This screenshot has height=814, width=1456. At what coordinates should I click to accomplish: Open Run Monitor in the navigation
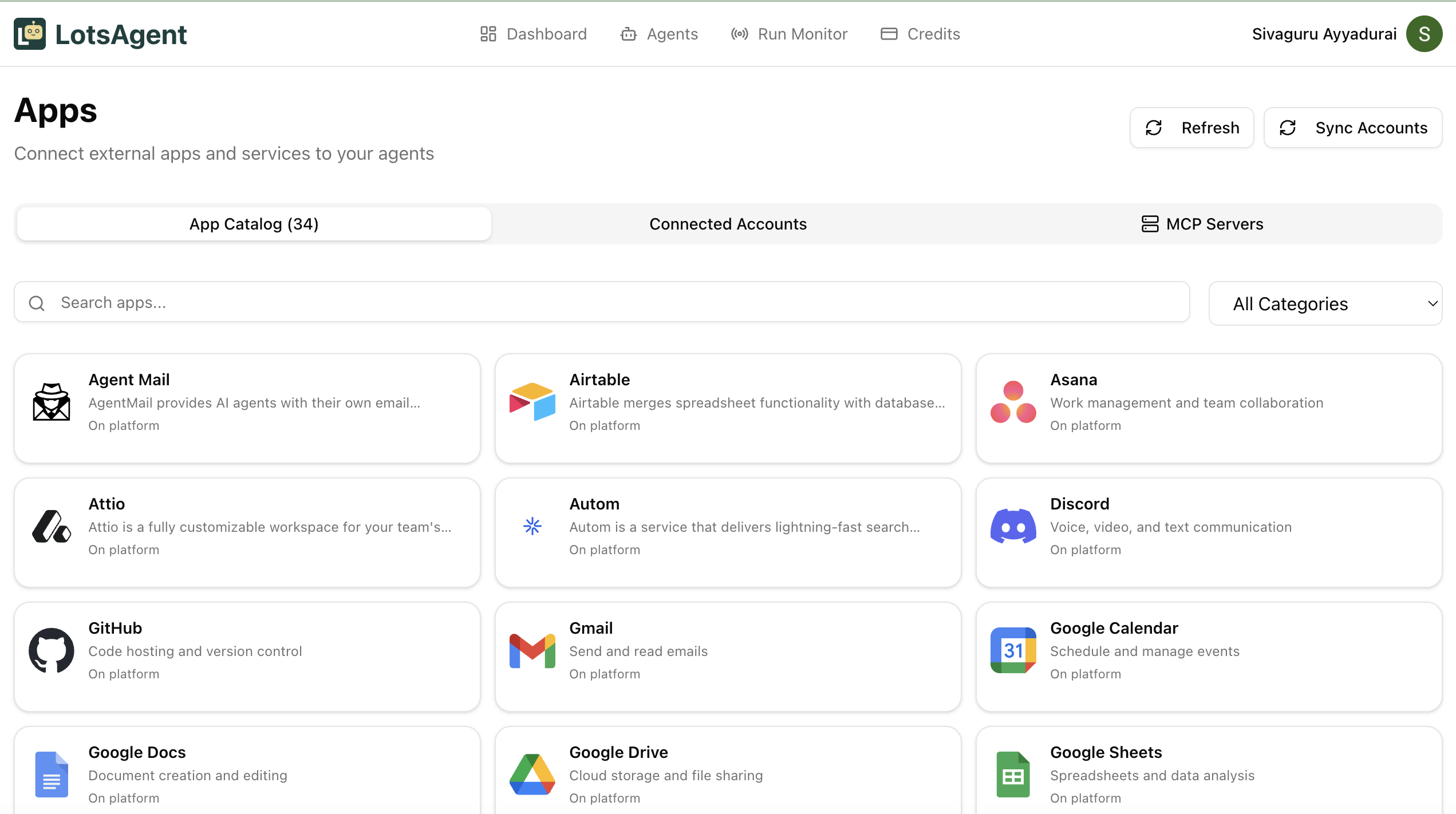pos(789,34)
